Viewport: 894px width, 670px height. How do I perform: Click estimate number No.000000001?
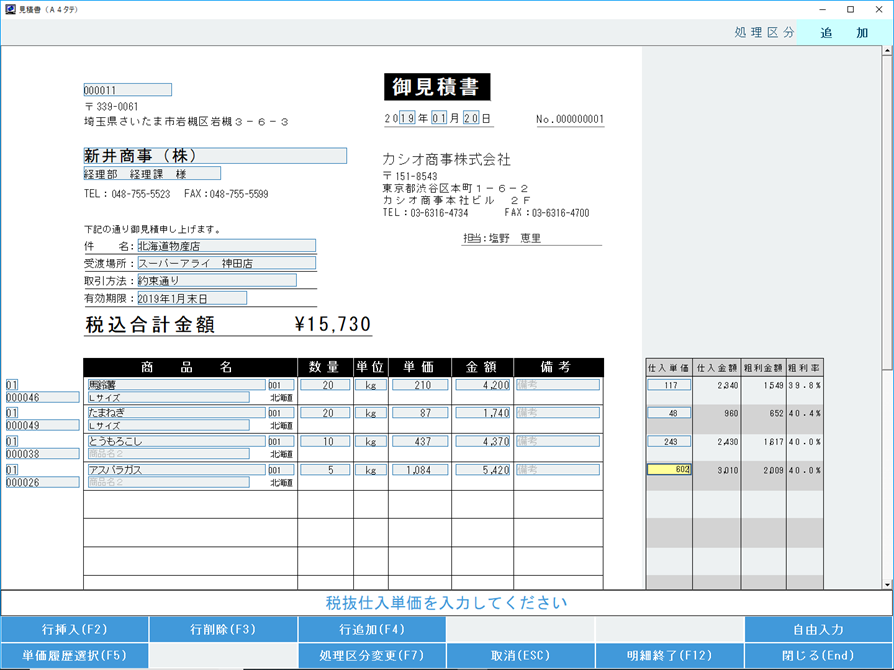pos(570,119)
